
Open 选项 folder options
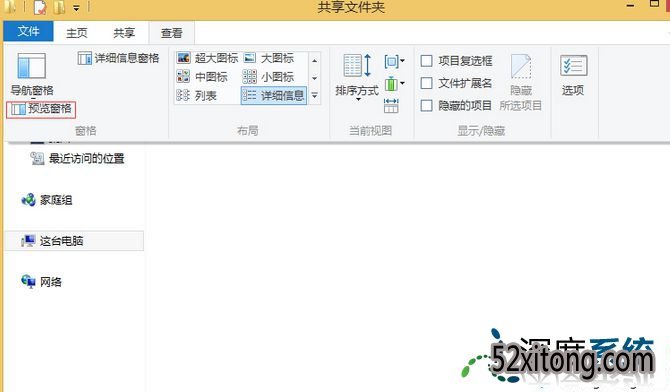tap(573, 75)
